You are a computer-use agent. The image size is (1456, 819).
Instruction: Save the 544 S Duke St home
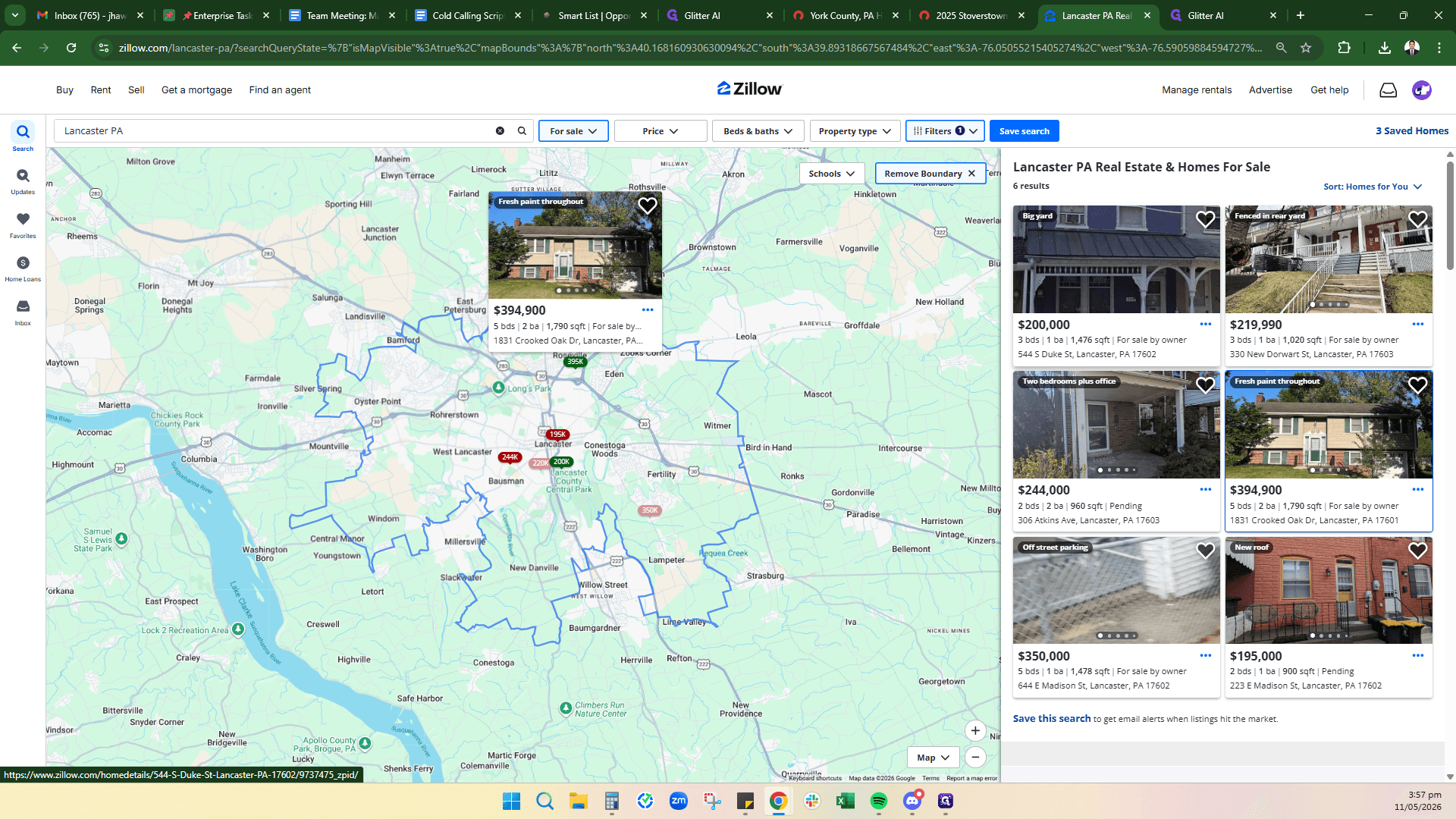[x=1206, y=220]
